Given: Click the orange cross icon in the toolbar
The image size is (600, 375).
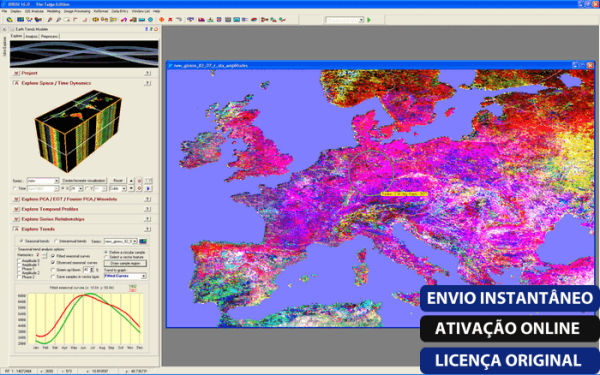Looking at the screenshot, I should point(161,20).
